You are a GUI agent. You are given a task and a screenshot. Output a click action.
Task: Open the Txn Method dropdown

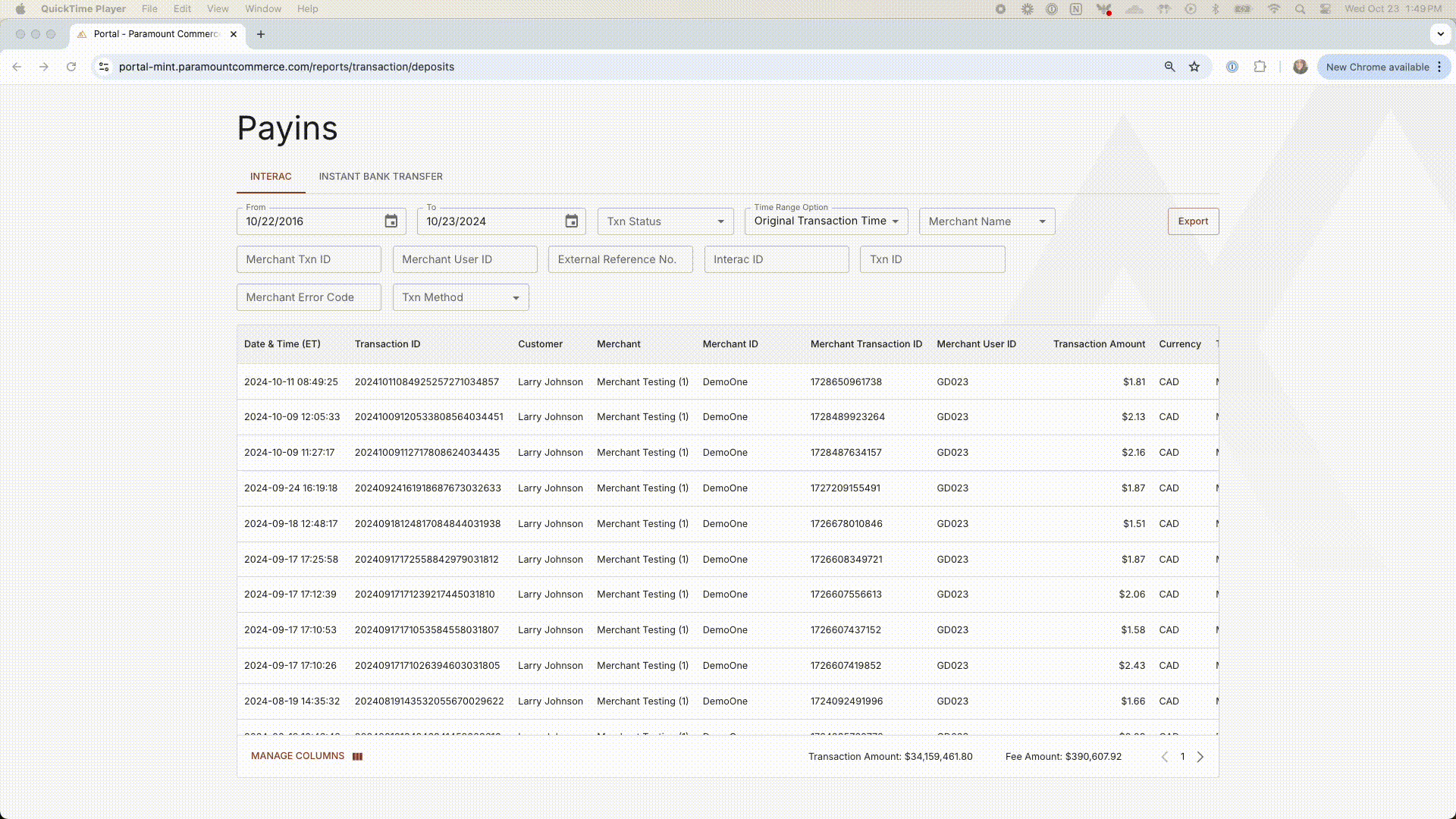pos(460,297)
